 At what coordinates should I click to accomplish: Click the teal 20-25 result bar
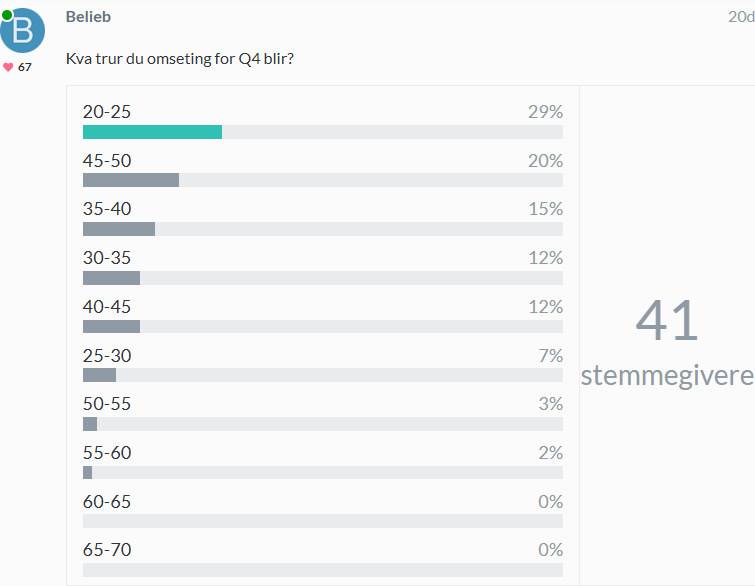(x=152, y=132)
